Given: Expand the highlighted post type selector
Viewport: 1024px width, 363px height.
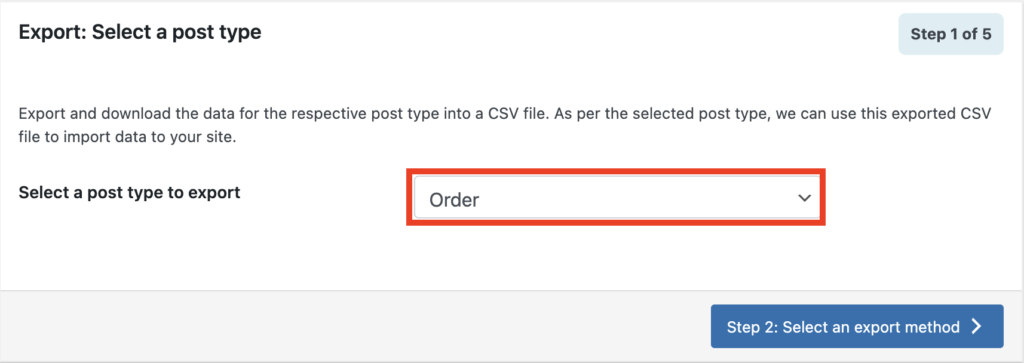Looking at the screenshot, I should [x=616, y=197].
